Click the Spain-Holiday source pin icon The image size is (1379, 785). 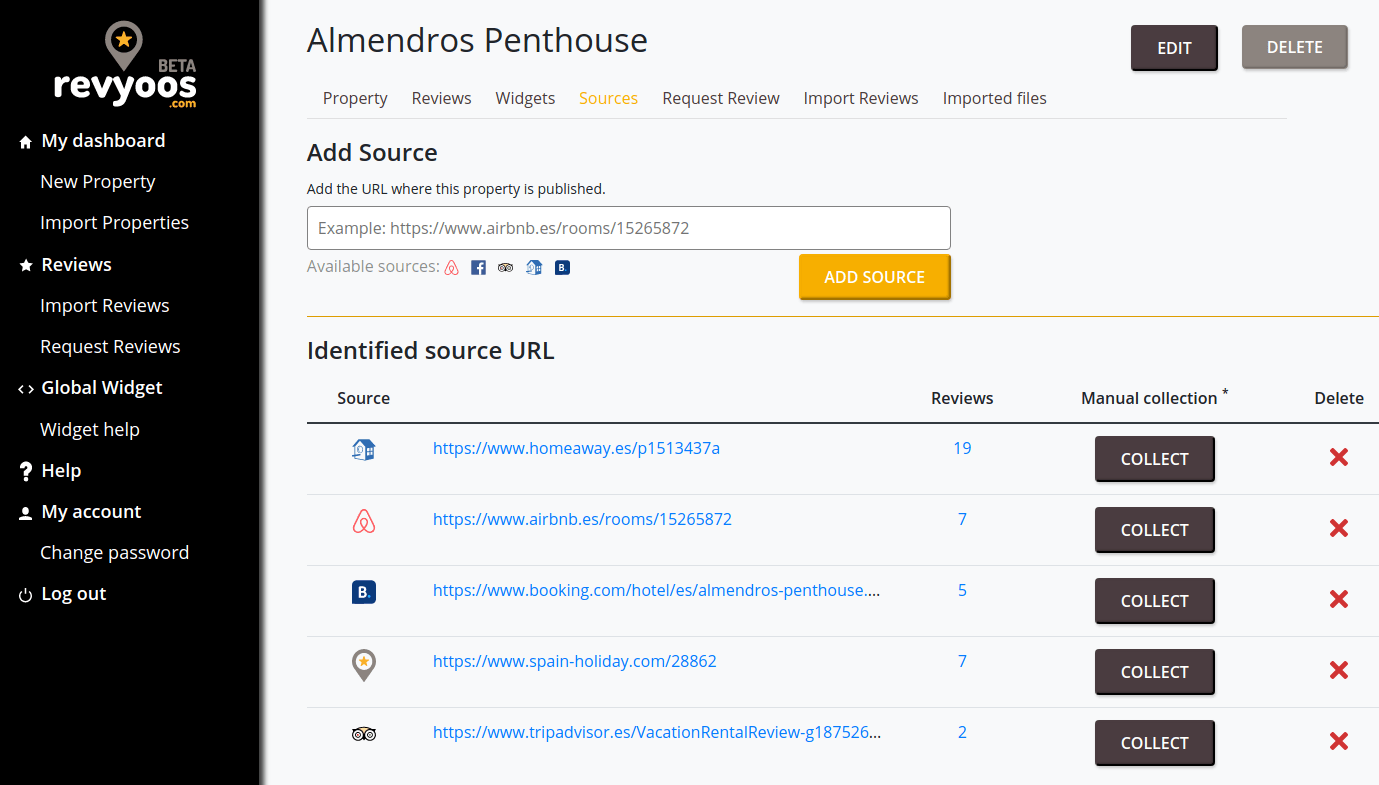tap(364, 664)
